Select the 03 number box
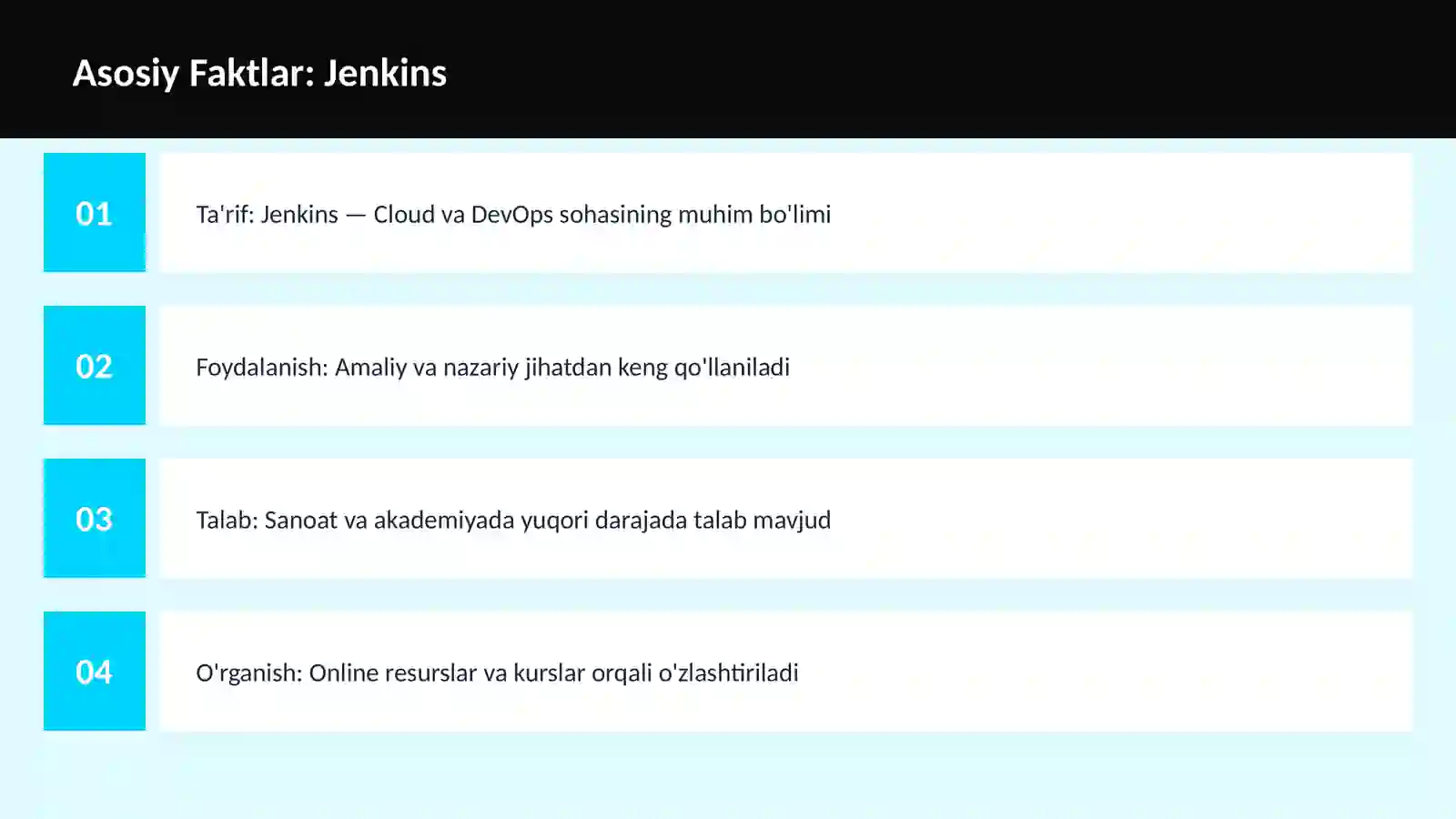The height and width of the screenshot is (819, 1456). 95,518
